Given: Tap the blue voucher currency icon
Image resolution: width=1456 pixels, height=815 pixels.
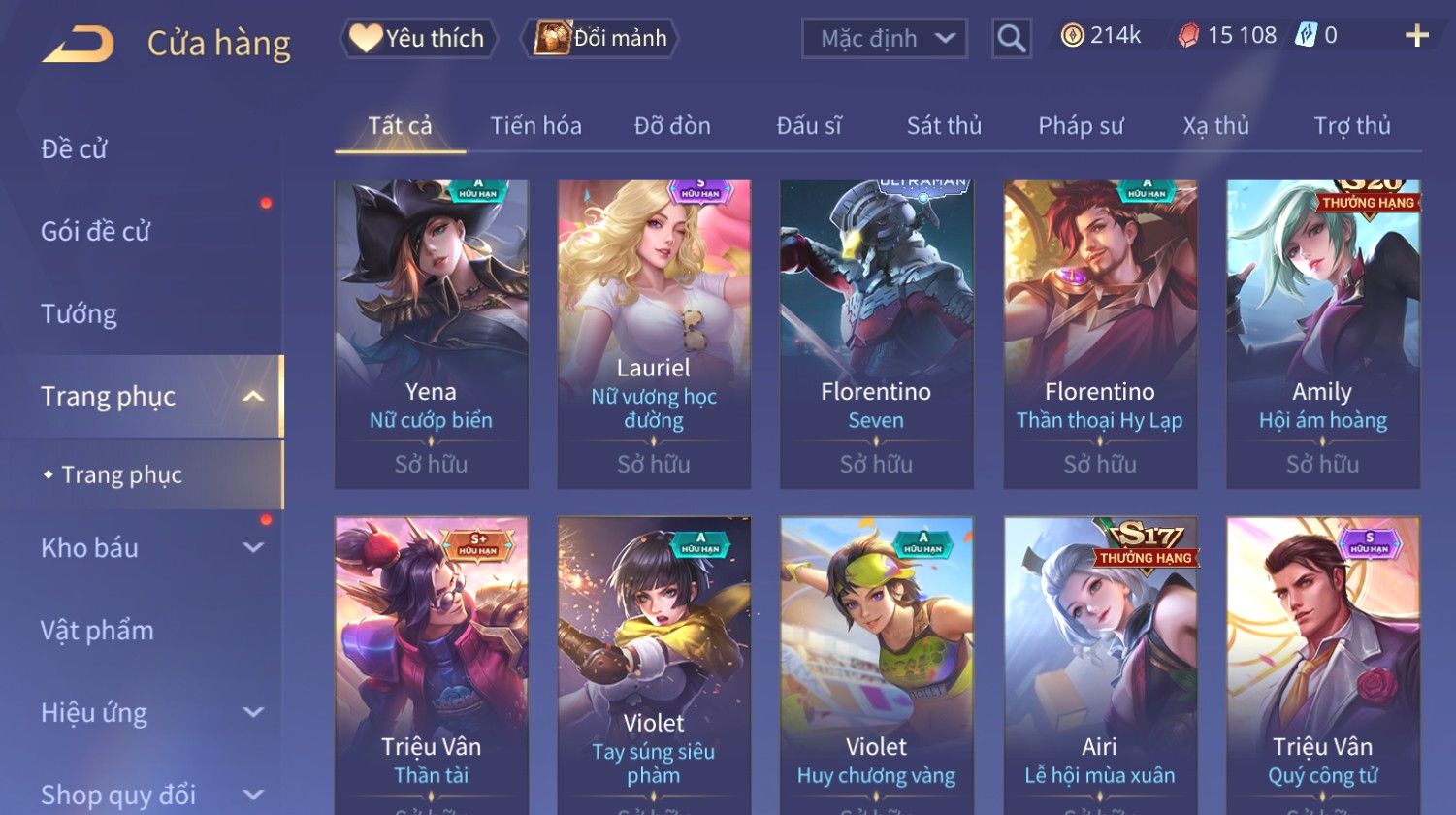Looking at the screenshot, I should [x=1306, y=36].
